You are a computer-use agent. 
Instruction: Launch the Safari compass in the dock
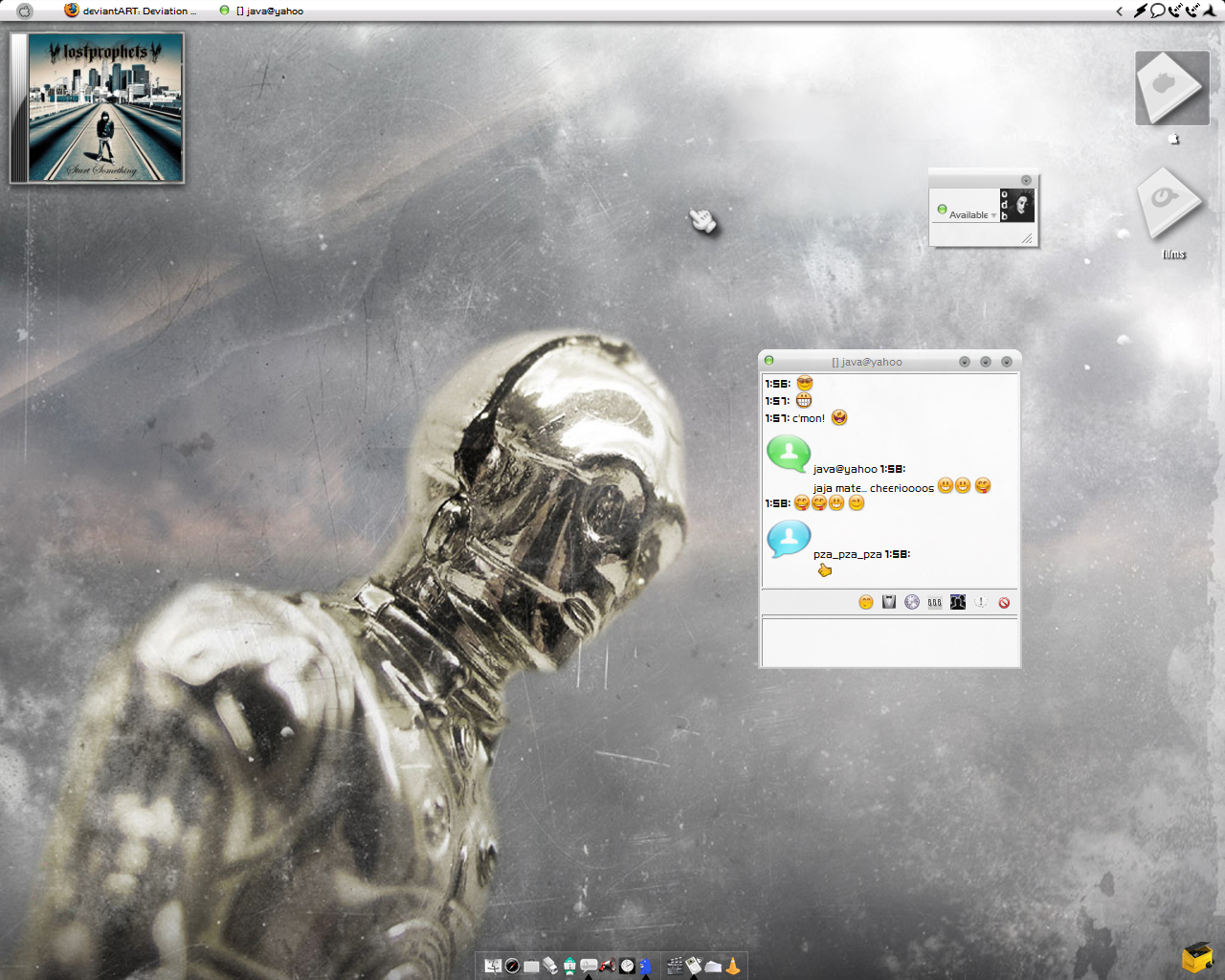click(512, 966)
